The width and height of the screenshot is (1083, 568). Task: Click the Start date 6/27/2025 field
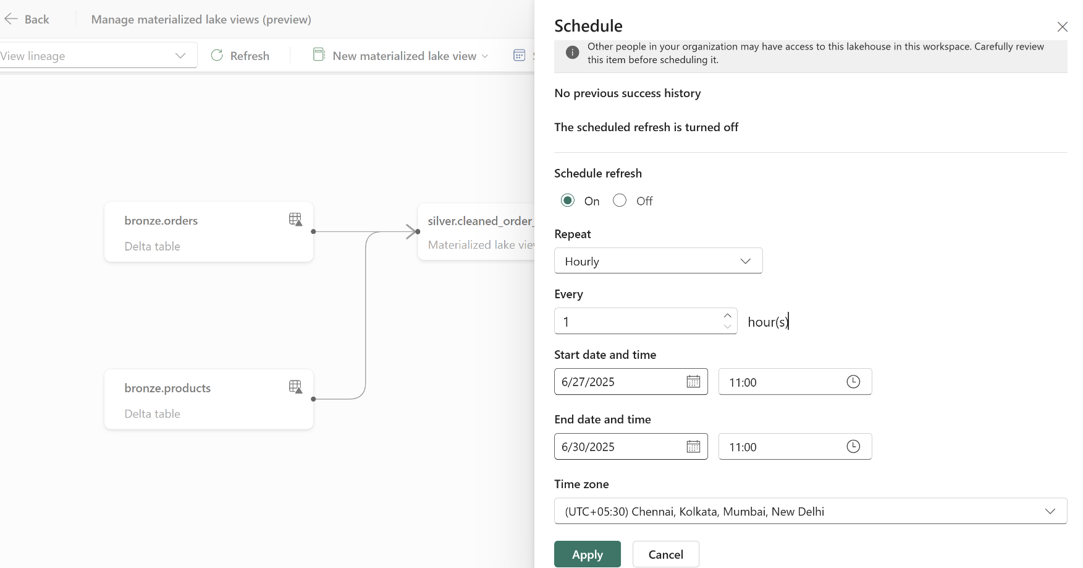(631, 381)
